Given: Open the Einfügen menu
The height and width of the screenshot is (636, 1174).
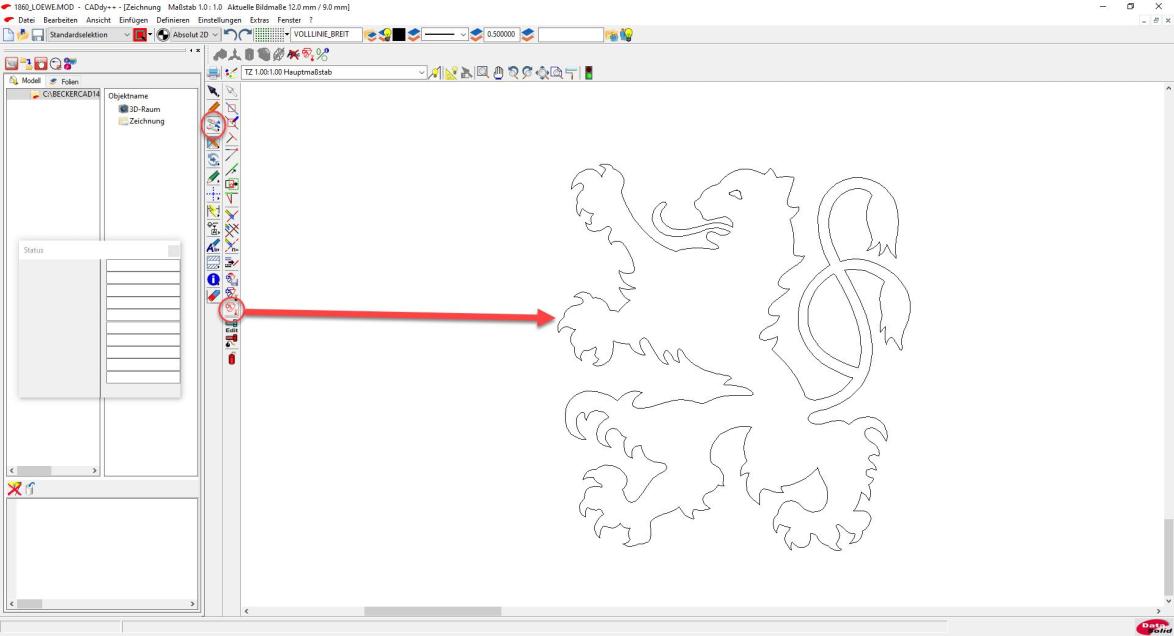Looking at the screenshot, I should 133,20.
